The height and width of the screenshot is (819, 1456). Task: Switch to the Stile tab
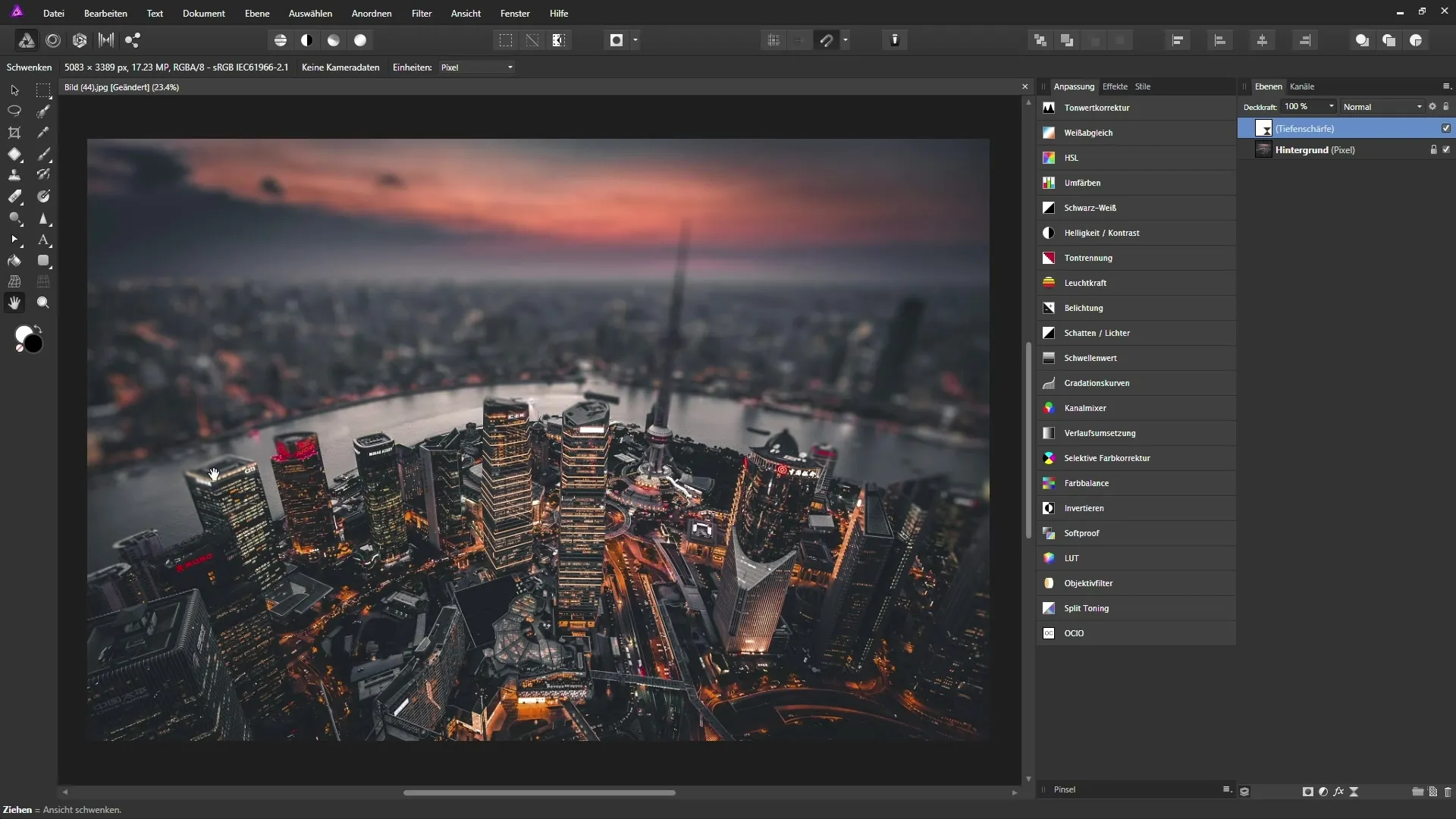point(1143,86)
